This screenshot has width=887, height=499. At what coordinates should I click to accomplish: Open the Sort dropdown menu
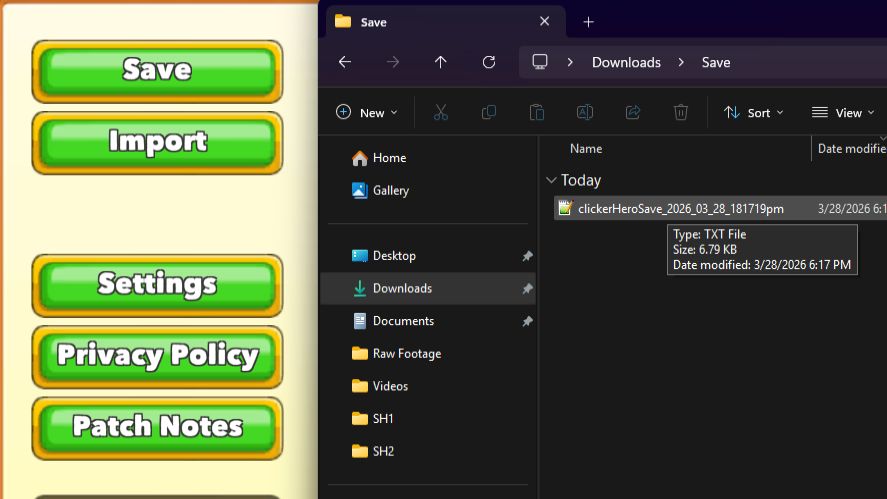click(x=753, y=113)
